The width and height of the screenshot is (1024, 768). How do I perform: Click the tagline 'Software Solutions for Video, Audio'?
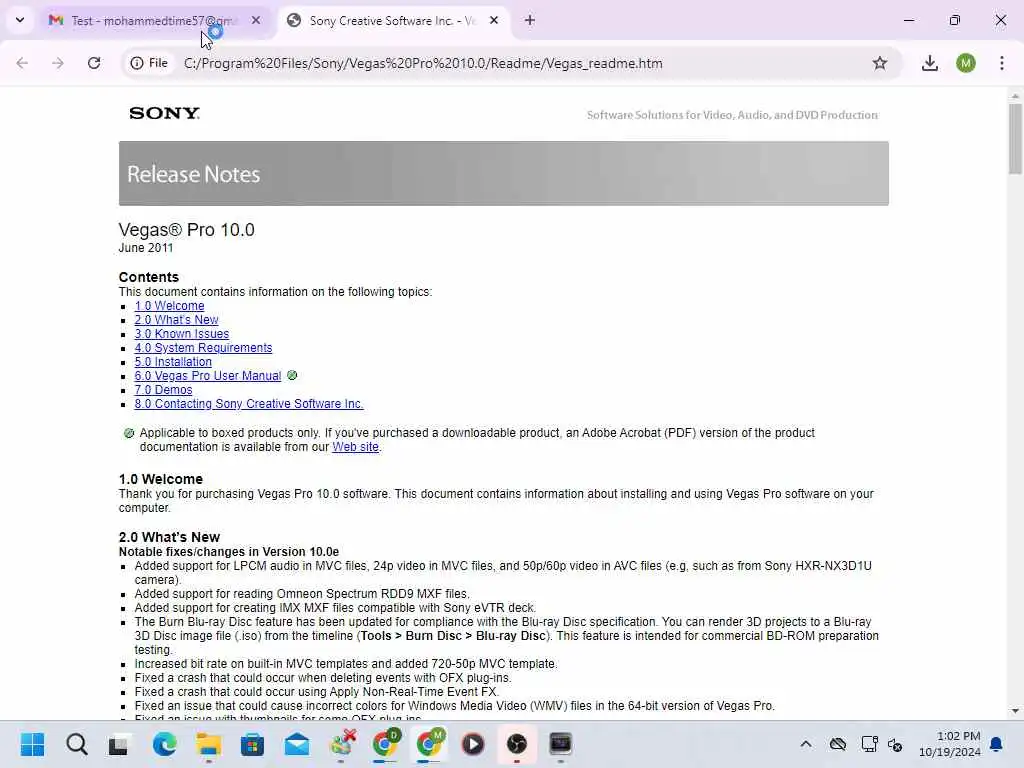[732, 115]
